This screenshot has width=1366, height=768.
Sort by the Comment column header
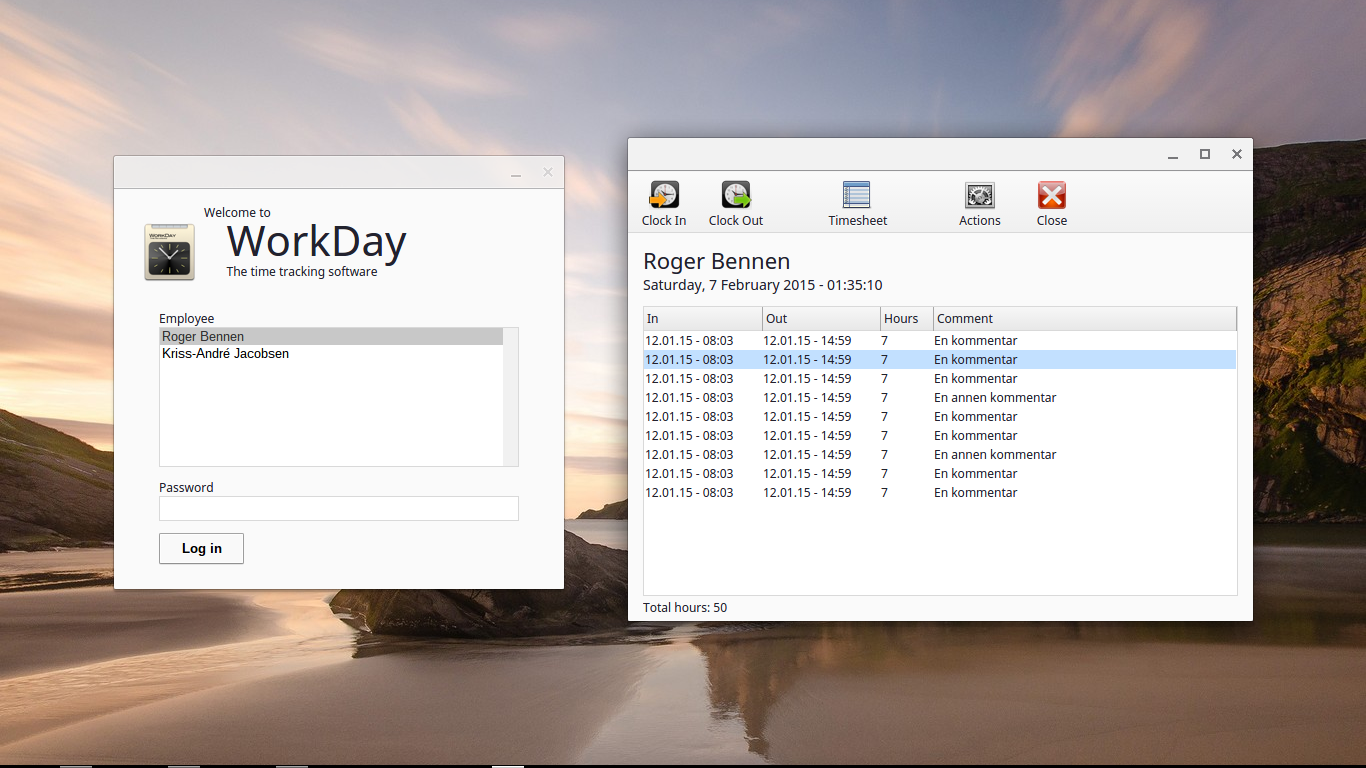coord(1085,319)
